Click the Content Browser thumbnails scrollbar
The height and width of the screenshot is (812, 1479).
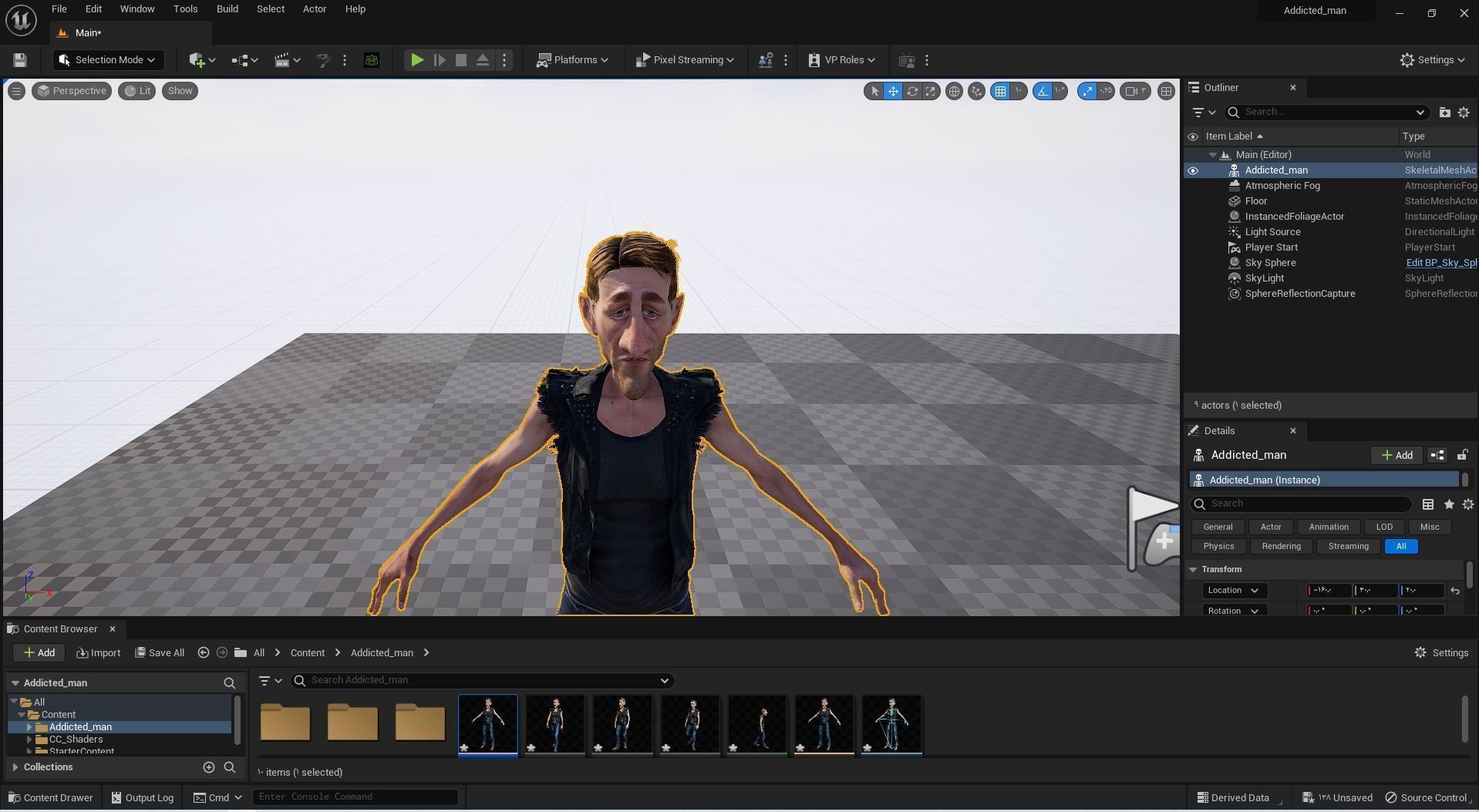click(1464, 718)
